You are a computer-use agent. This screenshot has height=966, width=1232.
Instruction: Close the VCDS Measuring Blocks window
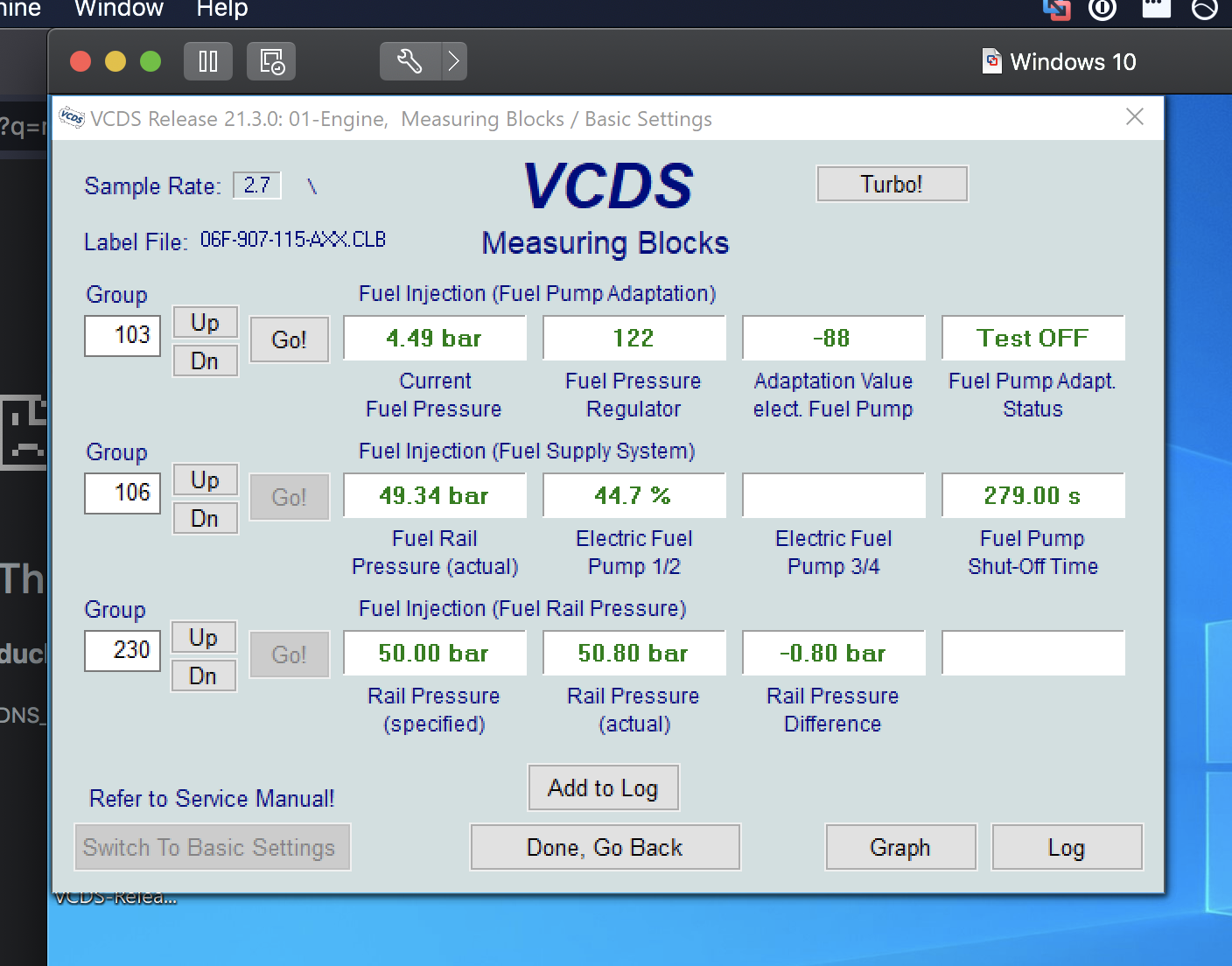(x=1135, y=117)
